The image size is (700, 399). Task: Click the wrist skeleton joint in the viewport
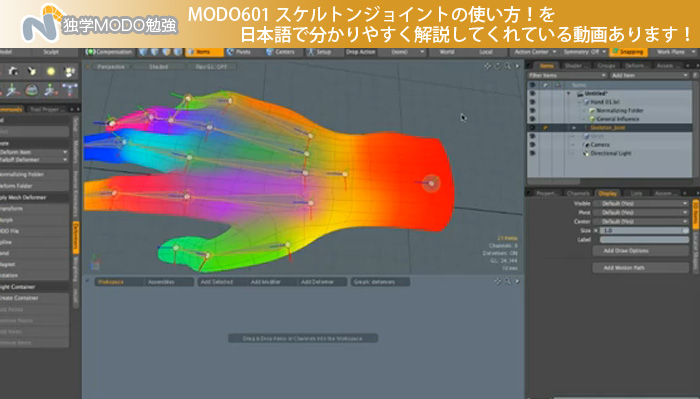[x=431, y=183]
